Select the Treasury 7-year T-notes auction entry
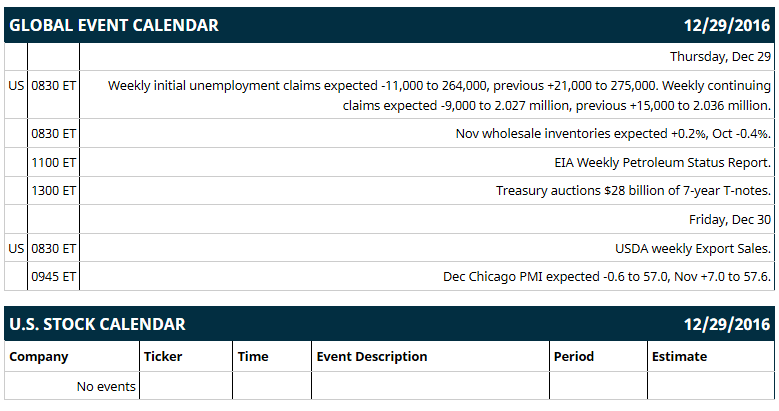This screenshot has height=411, width=779. click(633, 191)
